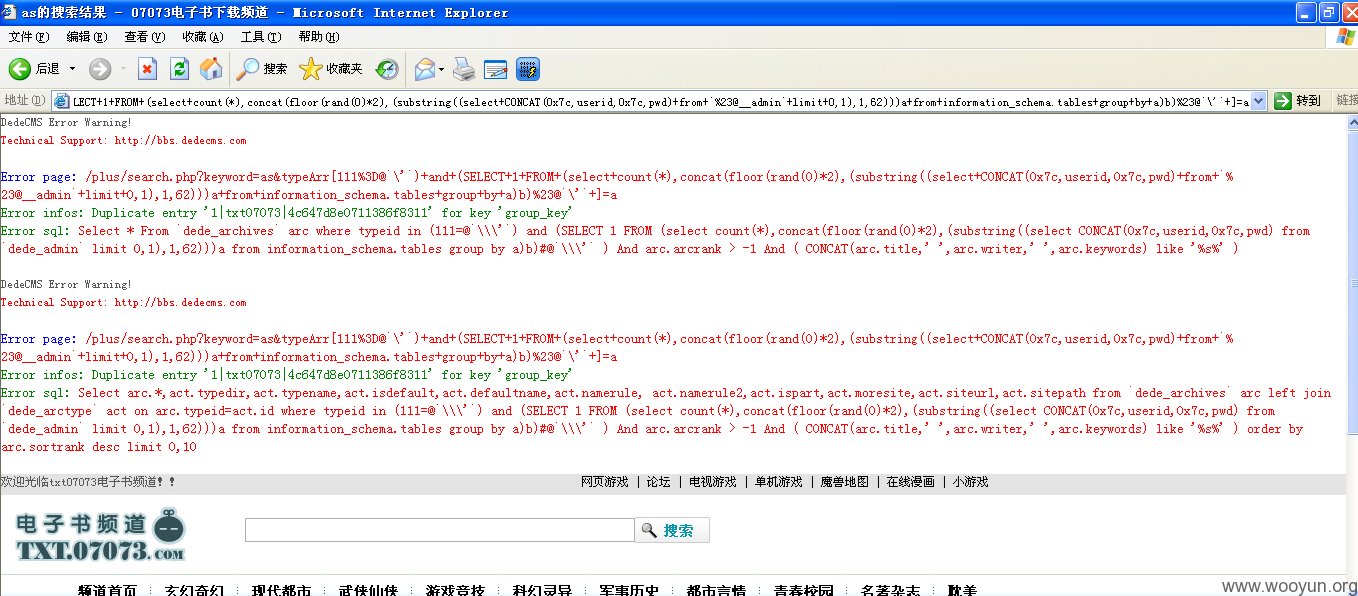Click the Edit page icon in the toolbar
Image resolution: width=1358 pixels, height=596 pixels.
coord(496,69)
